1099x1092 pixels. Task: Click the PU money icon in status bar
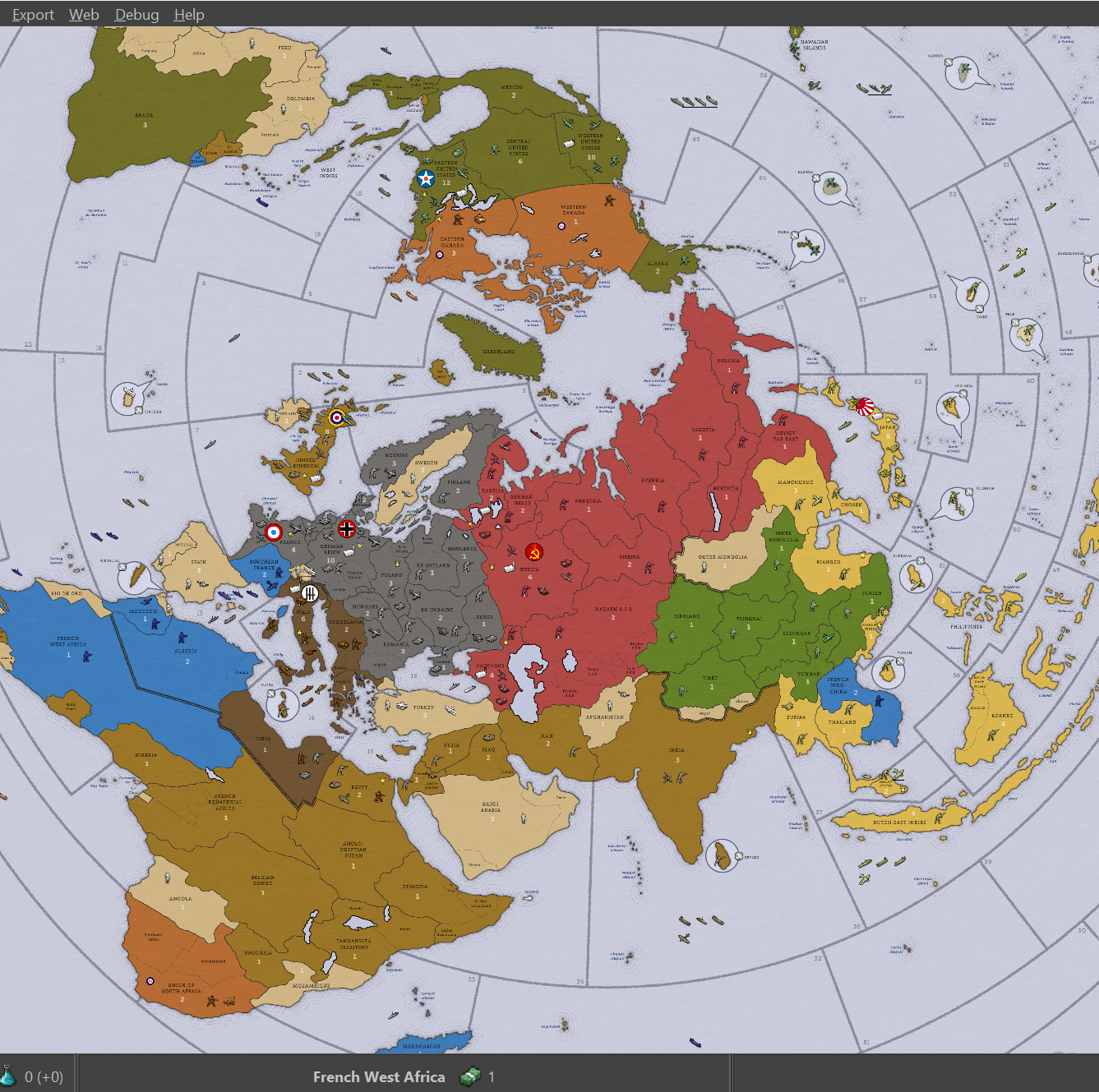pos(470,1076)
